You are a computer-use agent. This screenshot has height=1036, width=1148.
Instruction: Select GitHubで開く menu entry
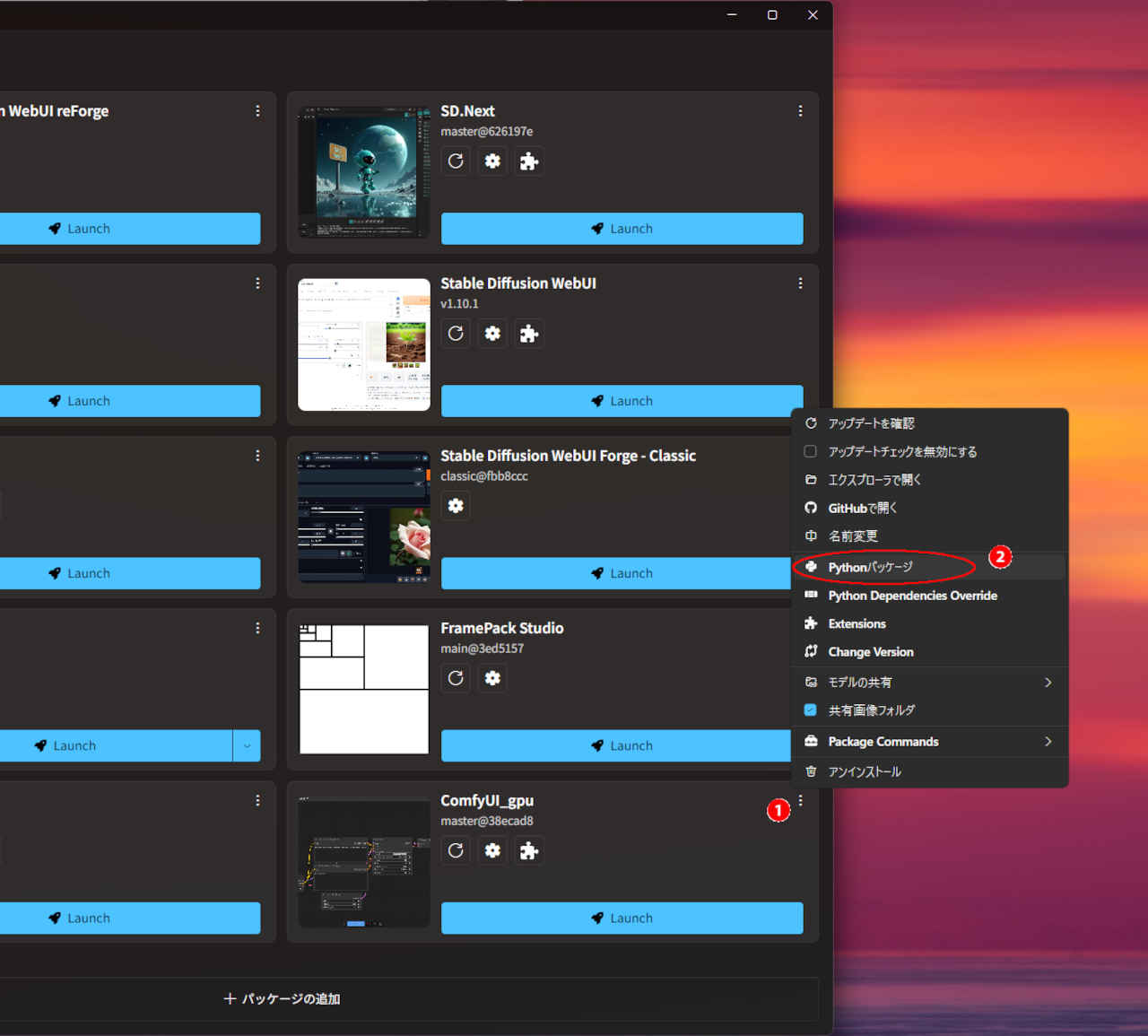pos(929,508)
